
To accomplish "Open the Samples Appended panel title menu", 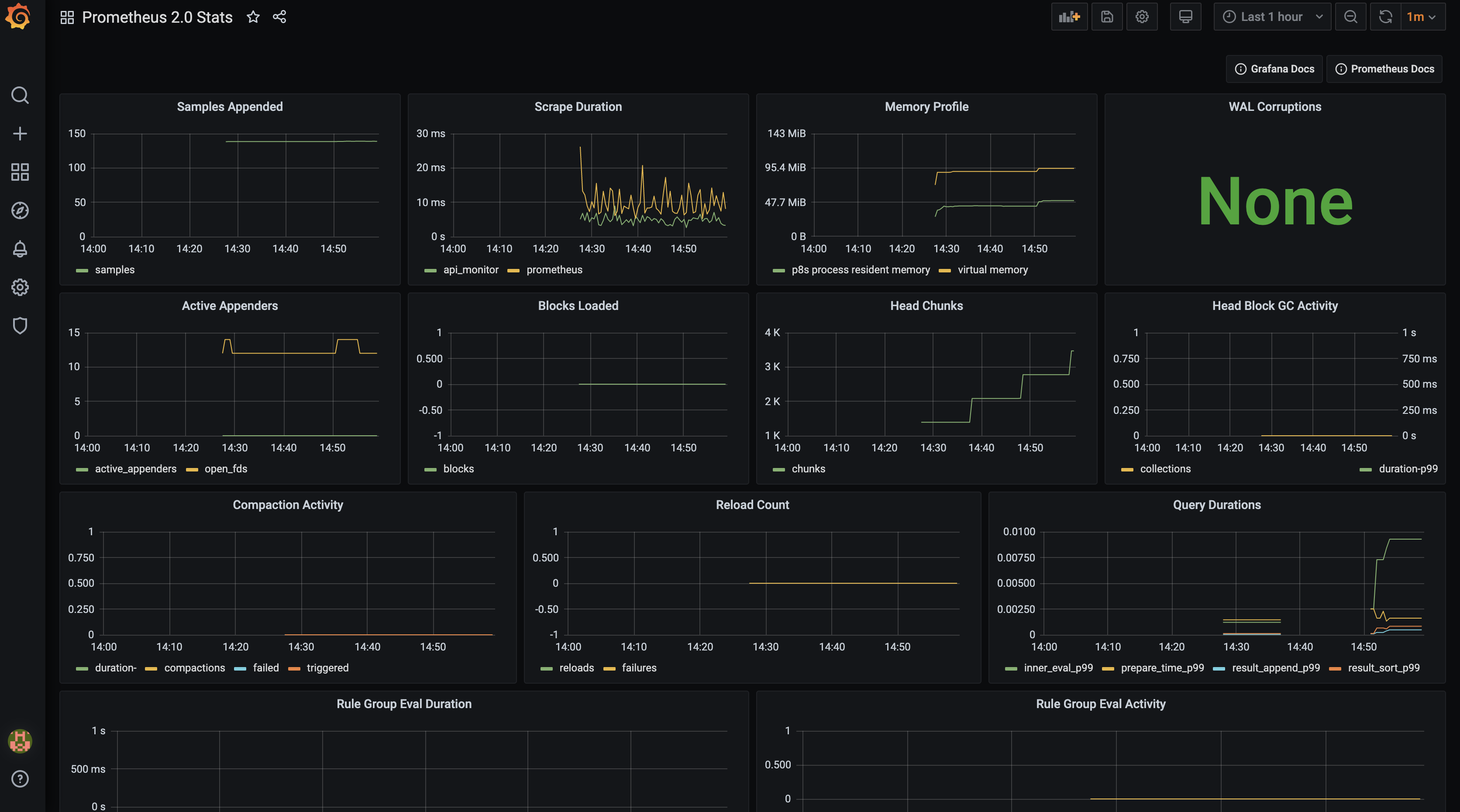I will click(230, 107).
